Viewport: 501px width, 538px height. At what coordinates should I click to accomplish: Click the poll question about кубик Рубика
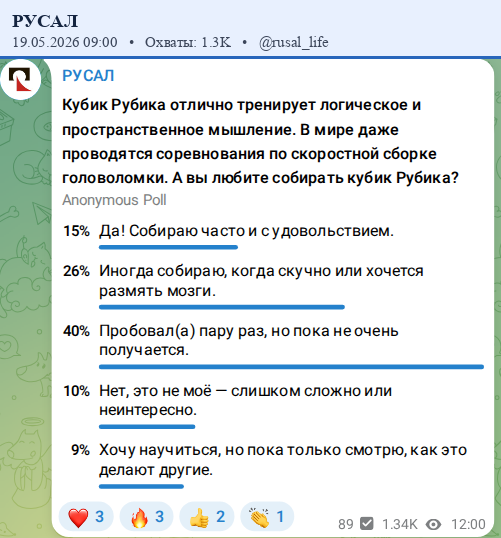click(260, 141)
